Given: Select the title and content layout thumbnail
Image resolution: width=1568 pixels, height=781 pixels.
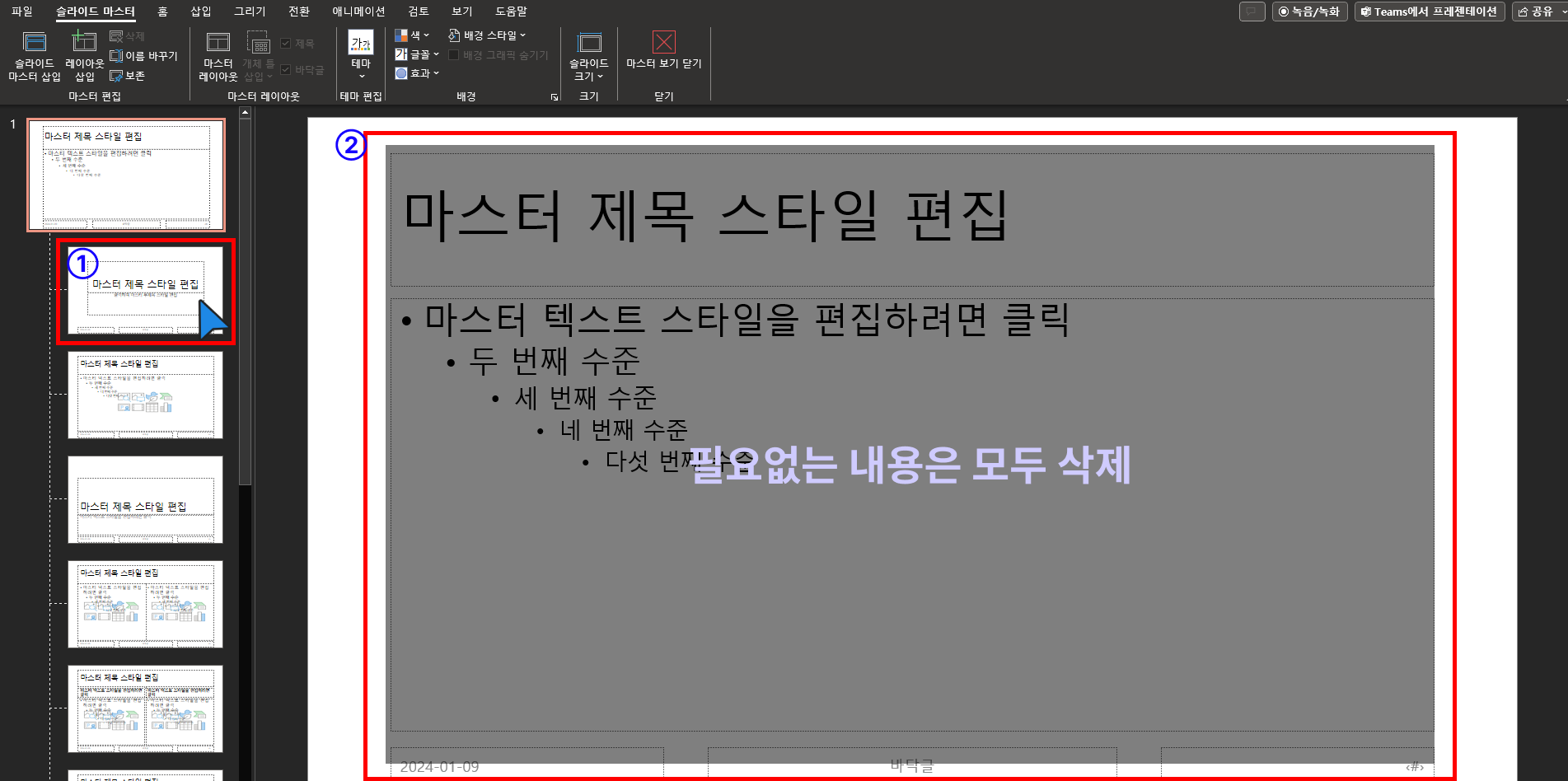Looking at the screenshot, I should pos(146,395).
